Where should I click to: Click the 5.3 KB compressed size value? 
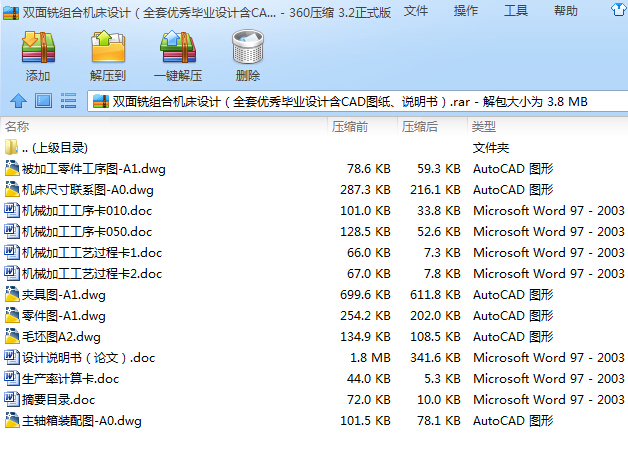pos(442,379)
